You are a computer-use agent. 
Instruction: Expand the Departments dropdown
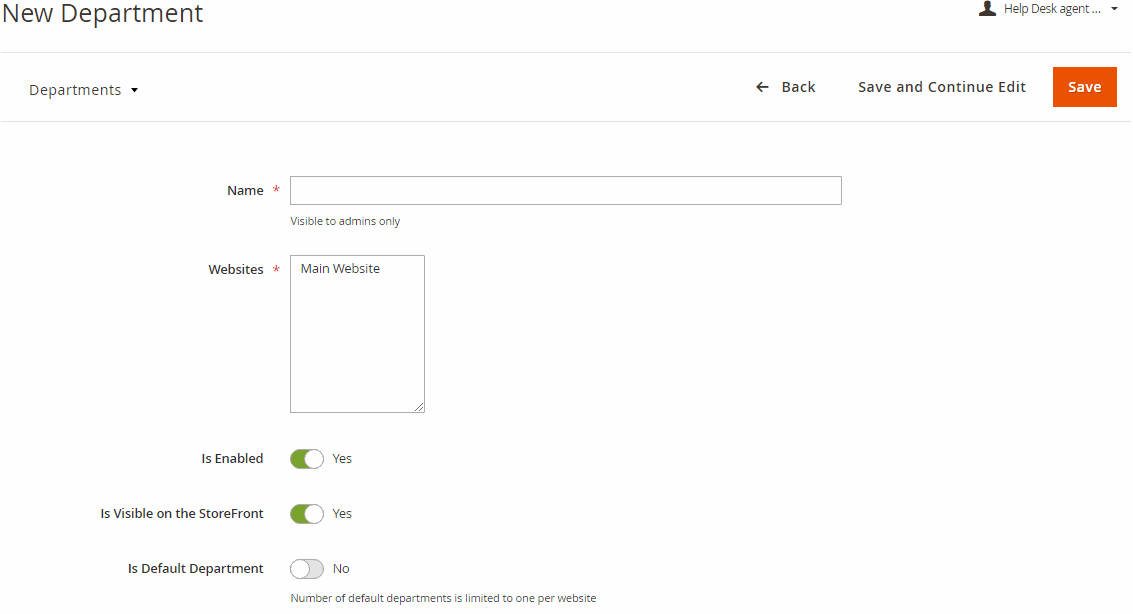coord(83,90)
